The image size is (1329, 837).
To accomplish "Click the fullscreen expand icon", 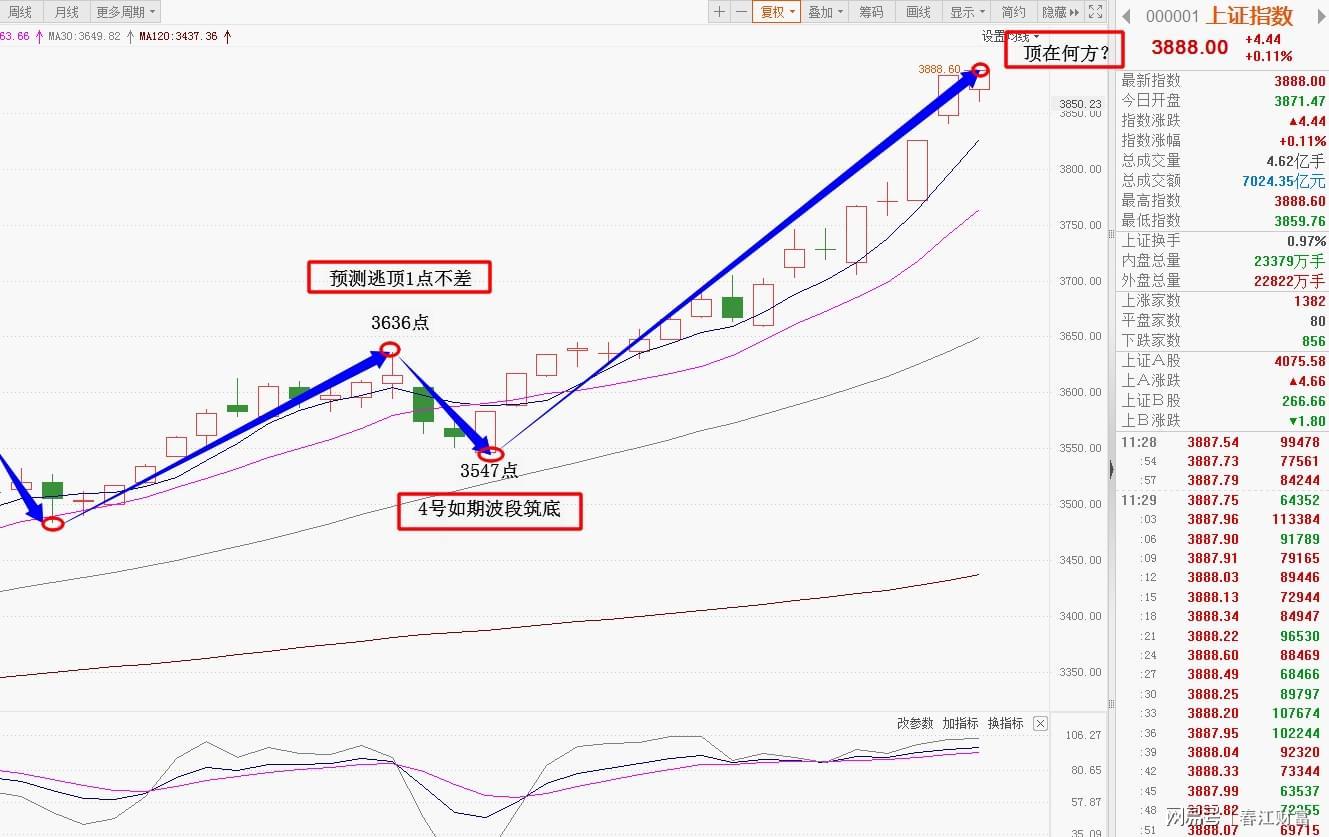I will (1095, 12).
